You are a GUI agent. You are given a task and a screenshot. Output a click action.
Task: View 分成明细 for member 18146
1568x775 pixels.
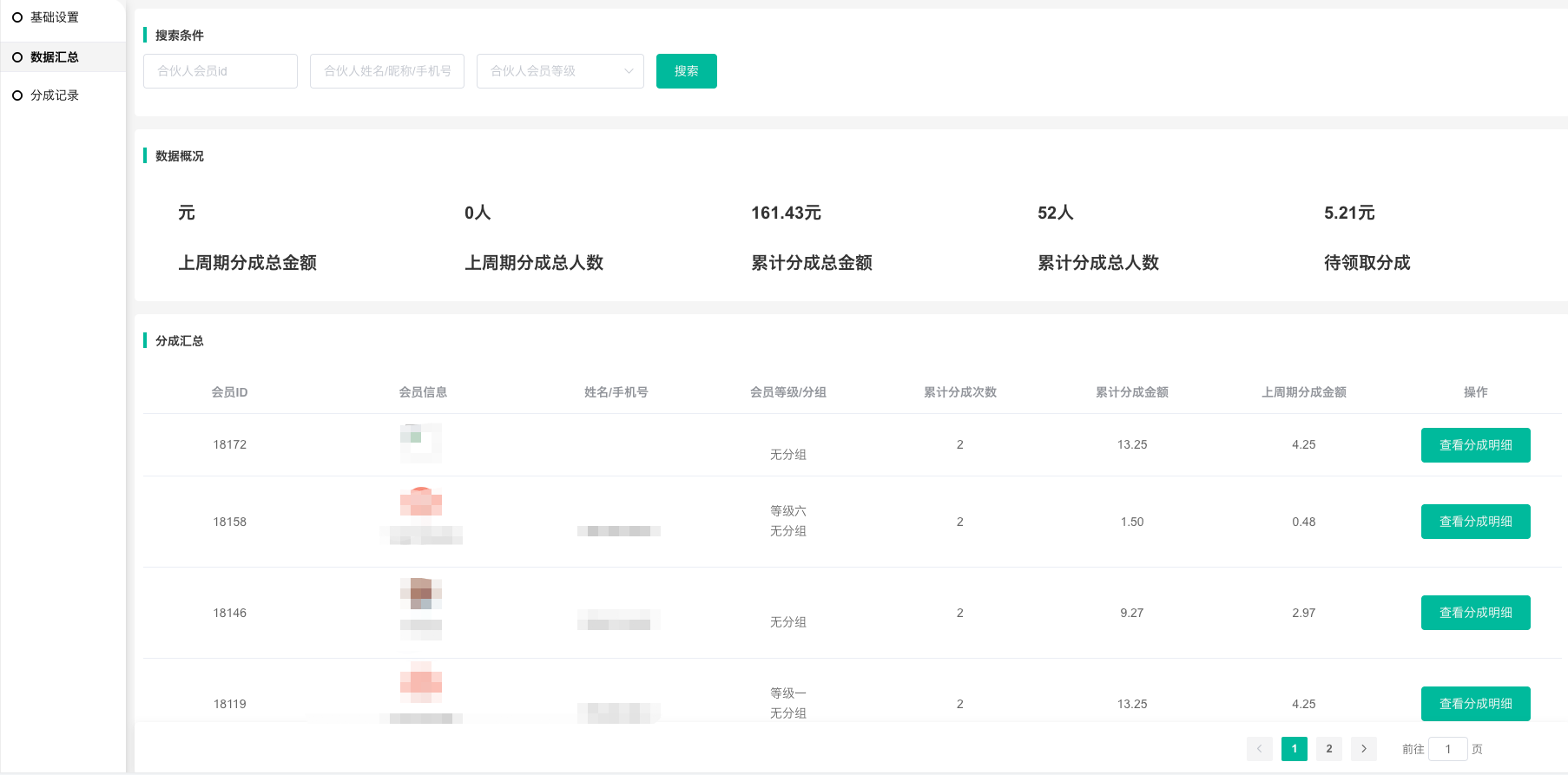coord(1475,613)
